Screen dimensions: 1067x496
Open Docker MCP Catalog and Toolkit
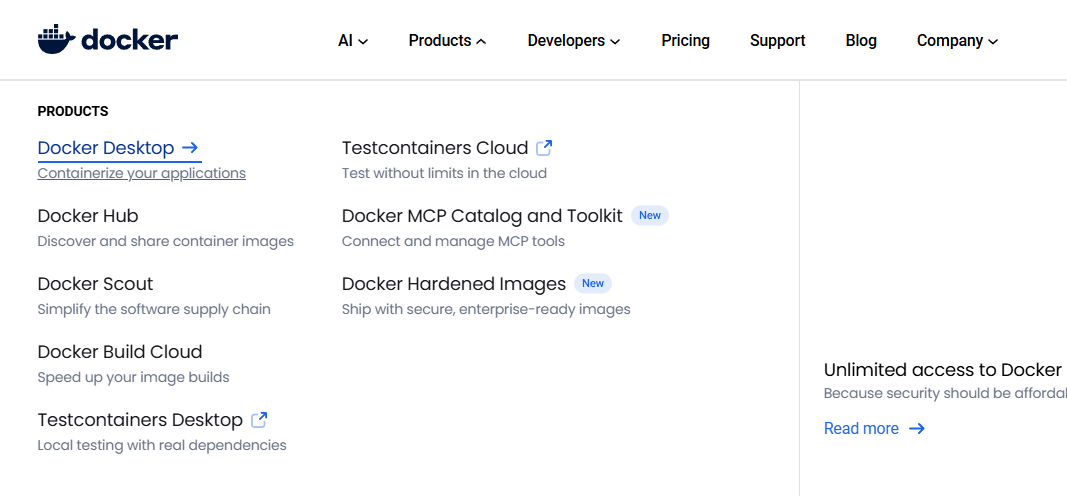pos(482,216)
